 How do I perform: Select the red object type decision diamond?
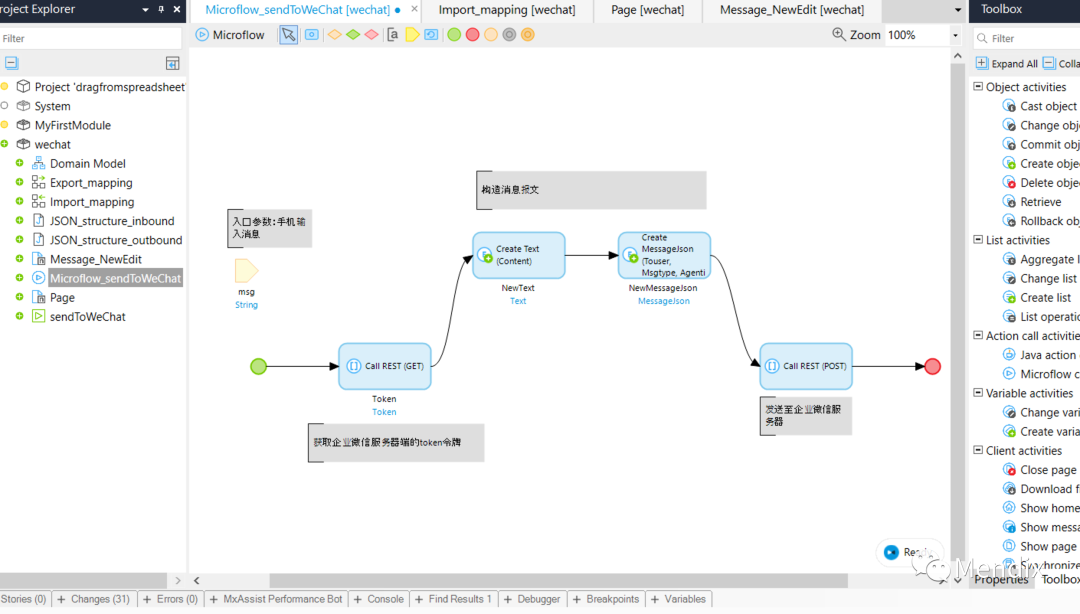[x=372, y=34]
